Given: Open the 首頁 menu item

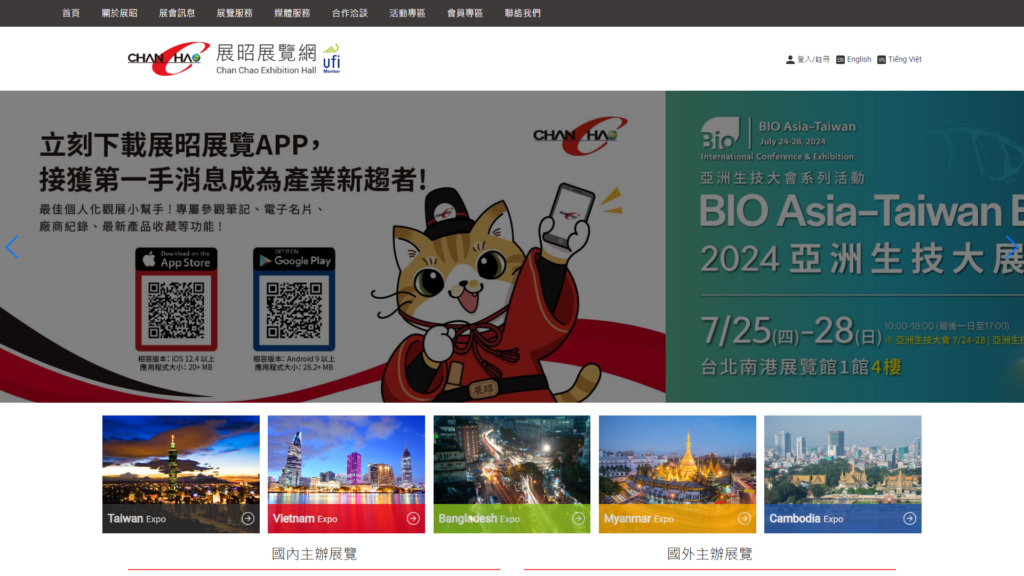Looking at the screenshot, I should 71,13.
